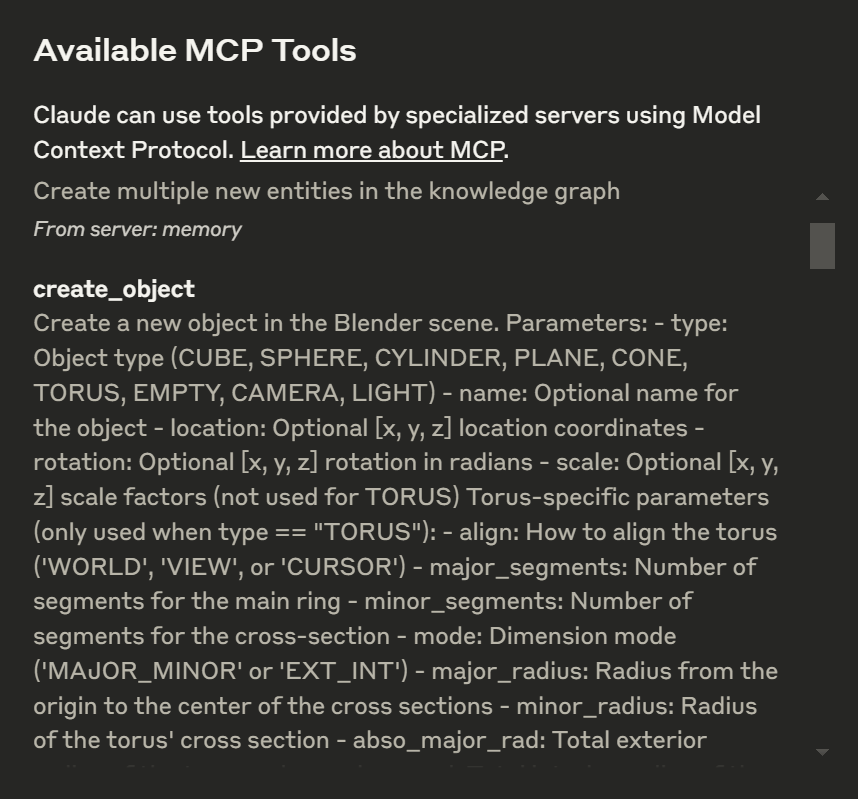858x799 pixels.
Task: Click the word CAMERA in object types
Action: (x=288, y=393)
